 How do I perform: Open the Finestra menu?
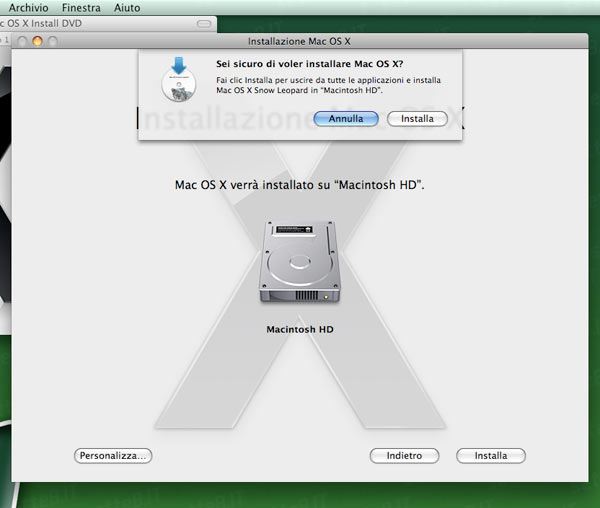tap(82, 8)
